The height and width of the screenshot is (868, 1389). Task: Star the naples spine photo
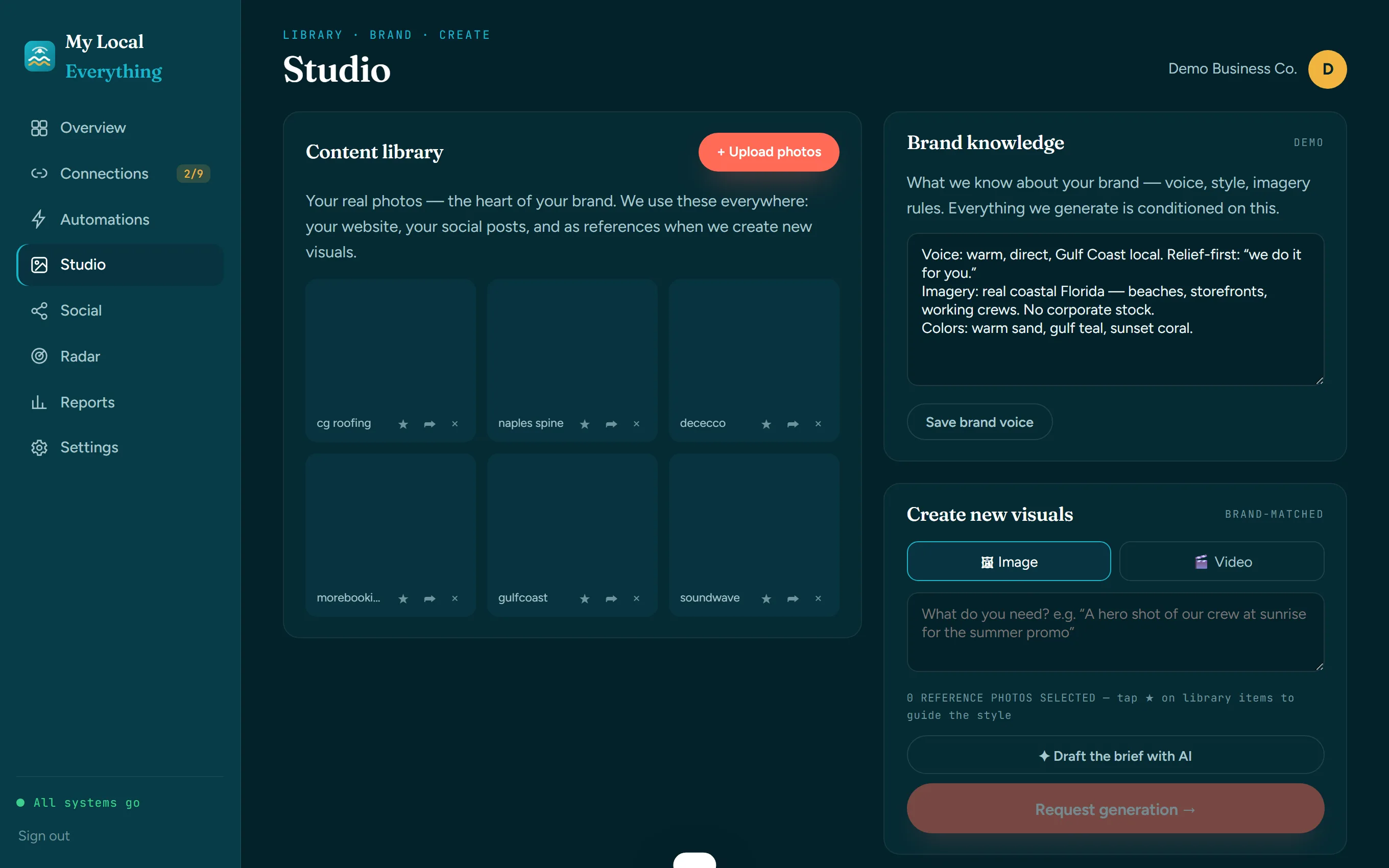(x=584, y=424)
